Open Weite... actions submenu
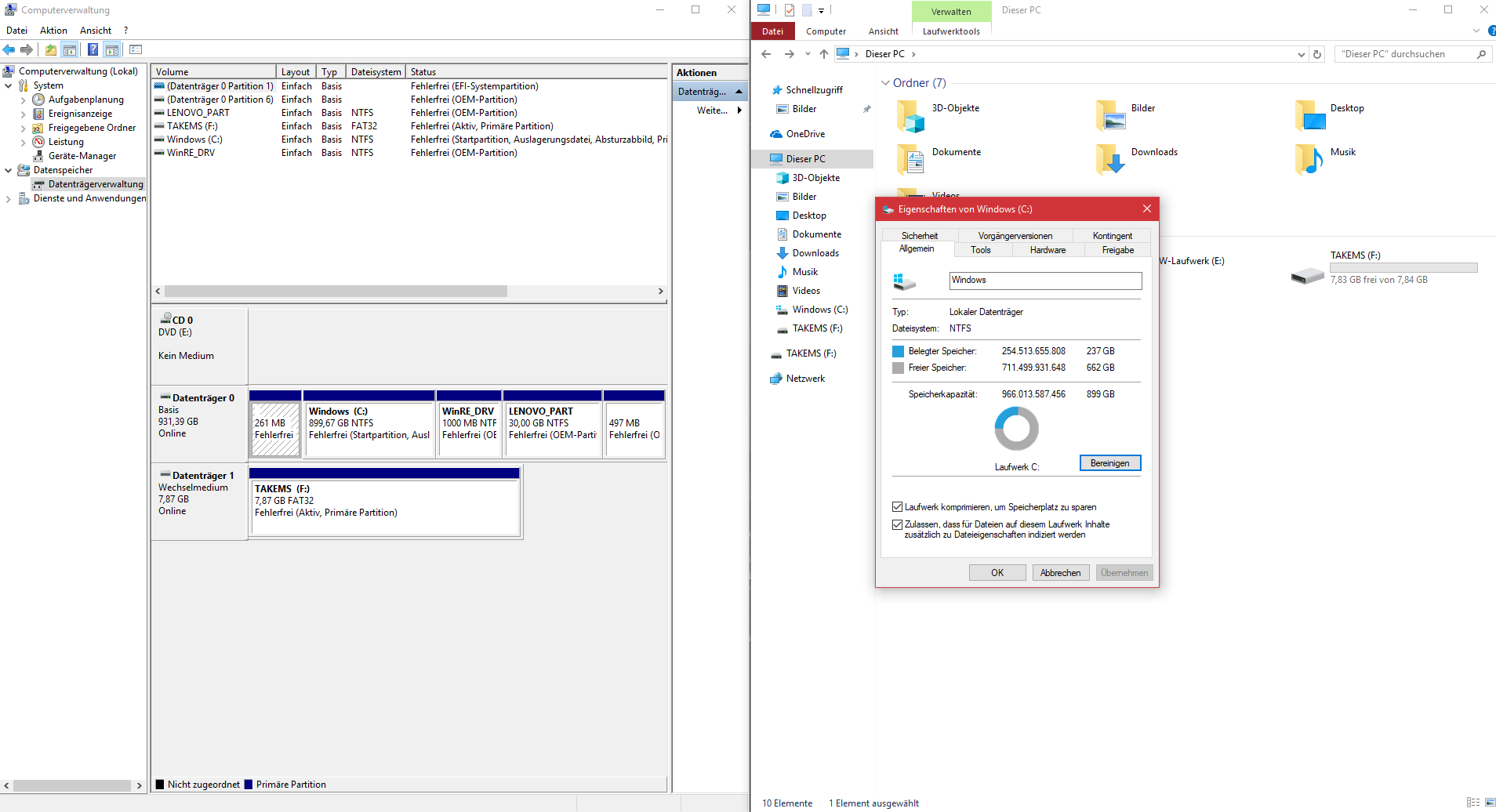This screenshot has height=812, width=1496. click(719, 111)
